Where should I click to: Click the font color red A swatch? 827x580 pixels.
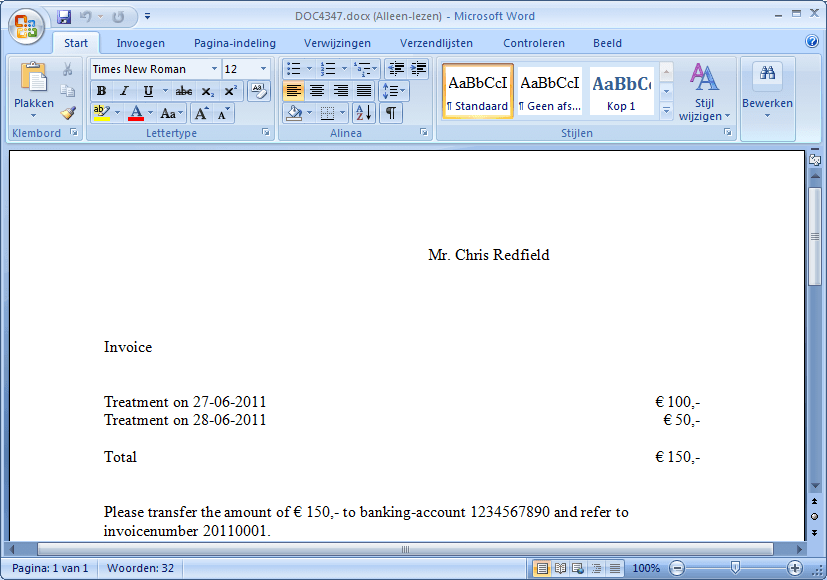tap(136, 113)
